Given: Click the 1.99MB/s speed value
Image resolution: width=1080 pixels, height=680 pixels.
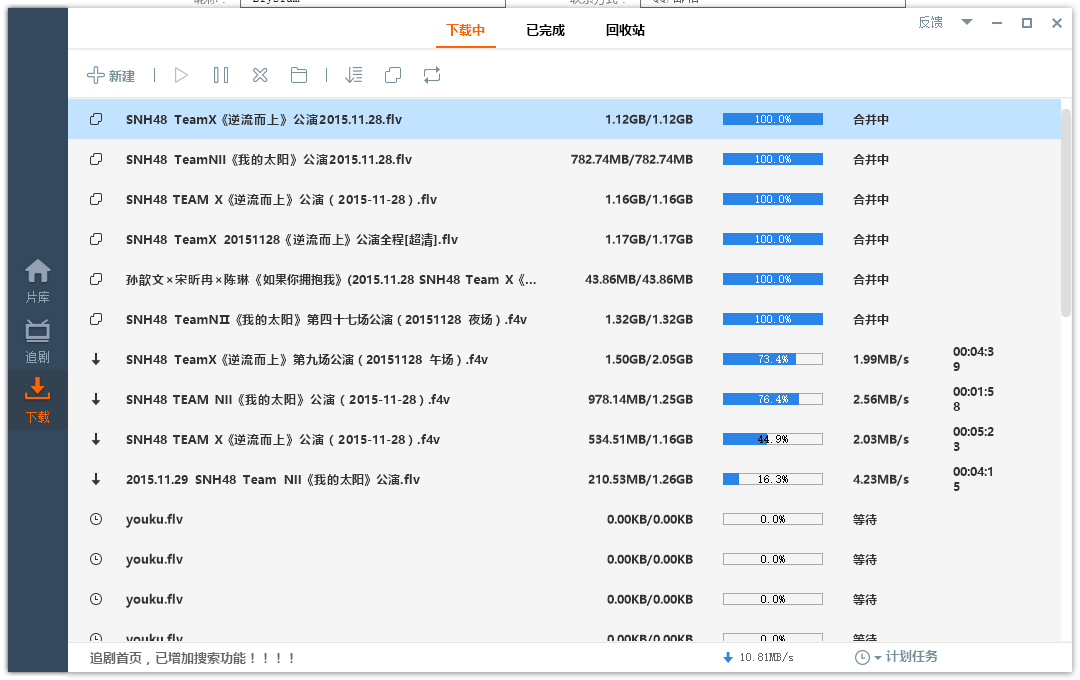Looking at the screenshot, I should tap(881, 359).
